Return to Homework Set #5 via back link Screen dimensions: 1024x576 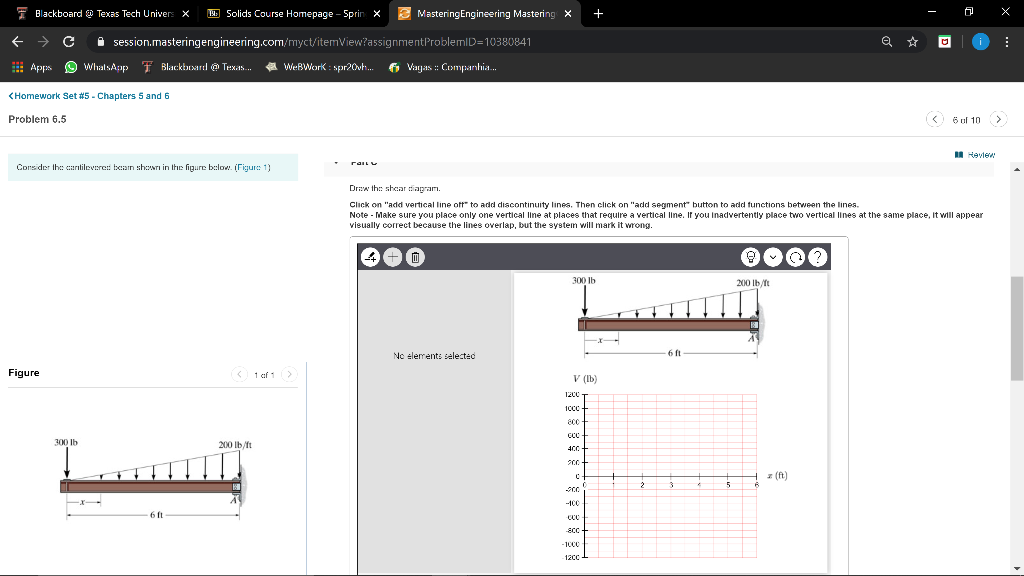(88, 95)
